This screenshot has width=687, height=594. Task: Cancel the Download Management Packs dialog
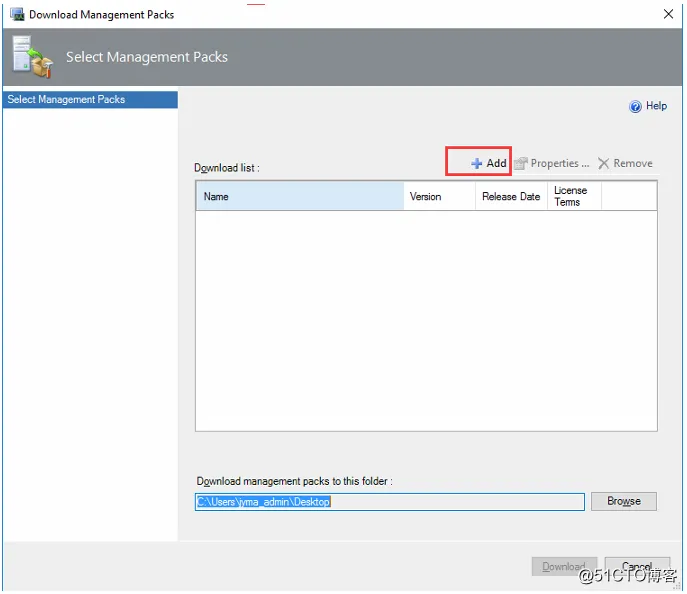[x=637, y=566]
